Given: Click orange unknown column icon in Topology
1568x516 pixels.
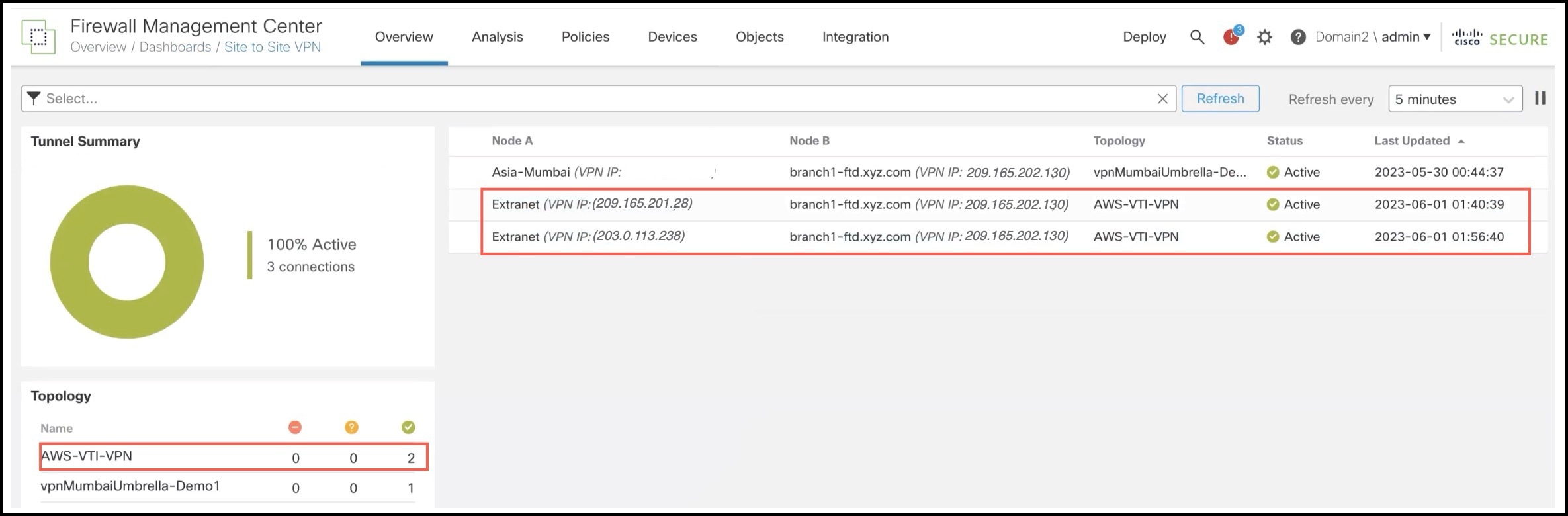Looking at the screenshot, I should tap(352, 427).
